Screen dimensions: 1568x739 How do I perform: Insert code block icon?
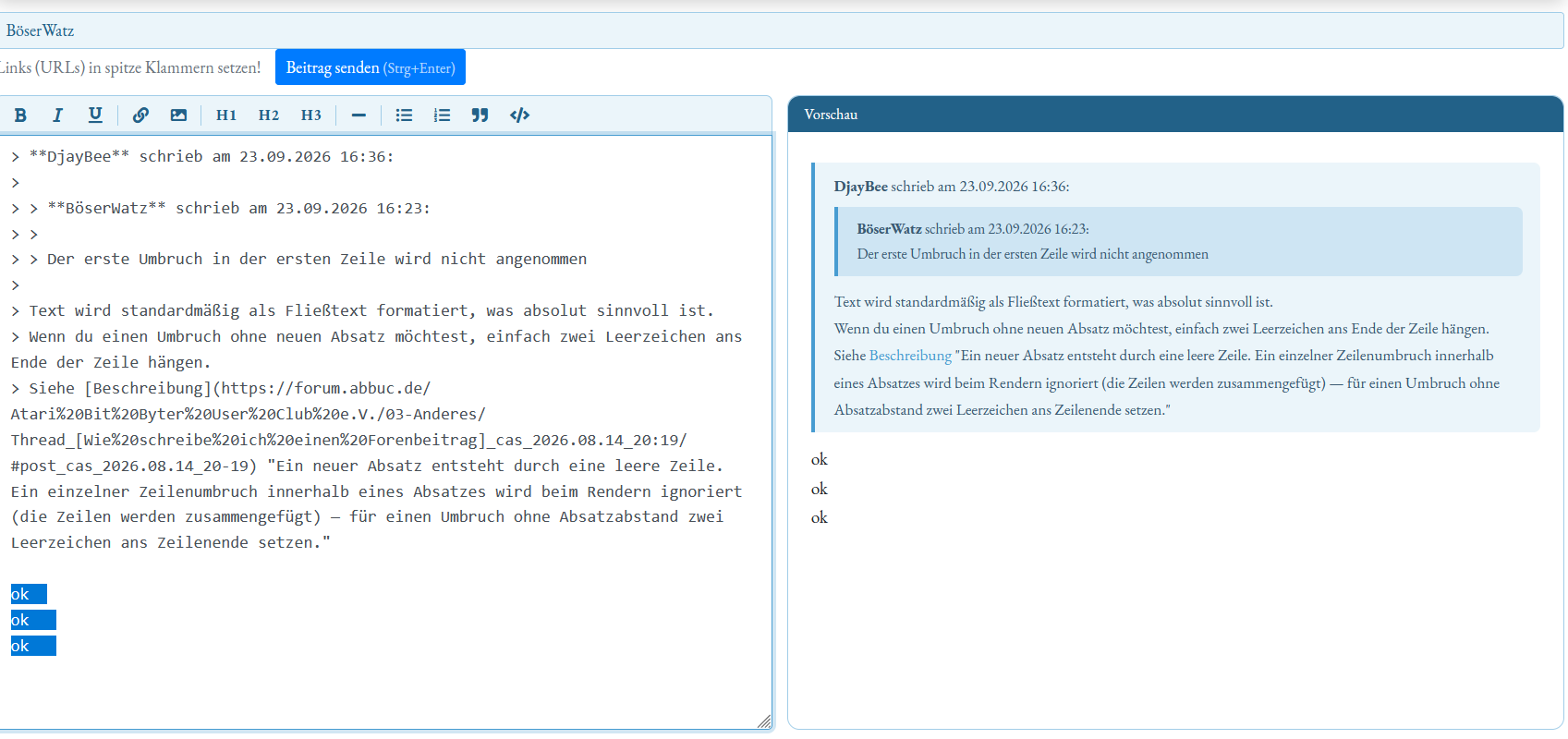click(519, 115)
